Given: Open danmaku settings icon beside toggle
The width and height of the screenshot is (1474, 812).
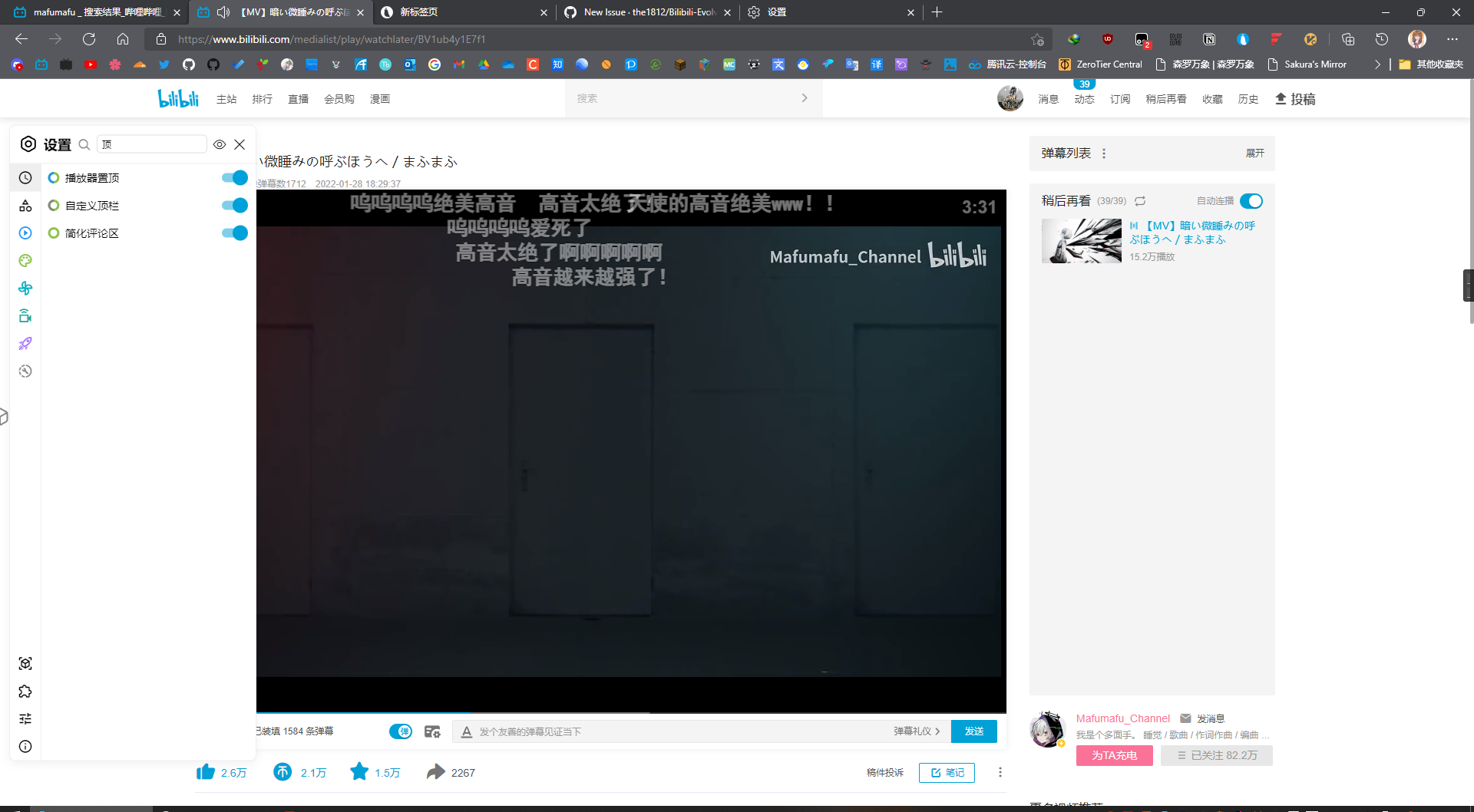Looking at the screenshot, I should click(432, 731).
